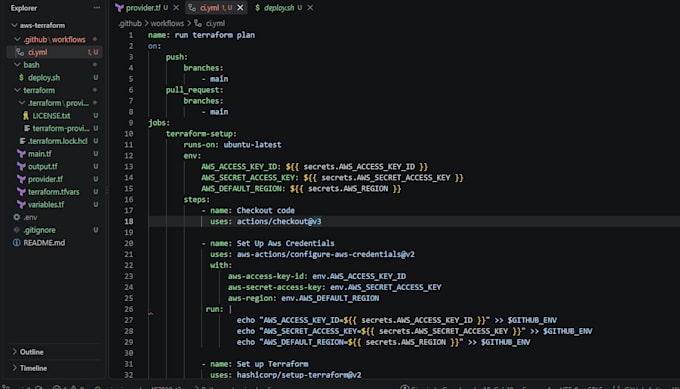Click 'Set up Terraform' step name on line 31
Image resolution: width=680 pixels, height=389 pixels.
[x=272, y=364]
